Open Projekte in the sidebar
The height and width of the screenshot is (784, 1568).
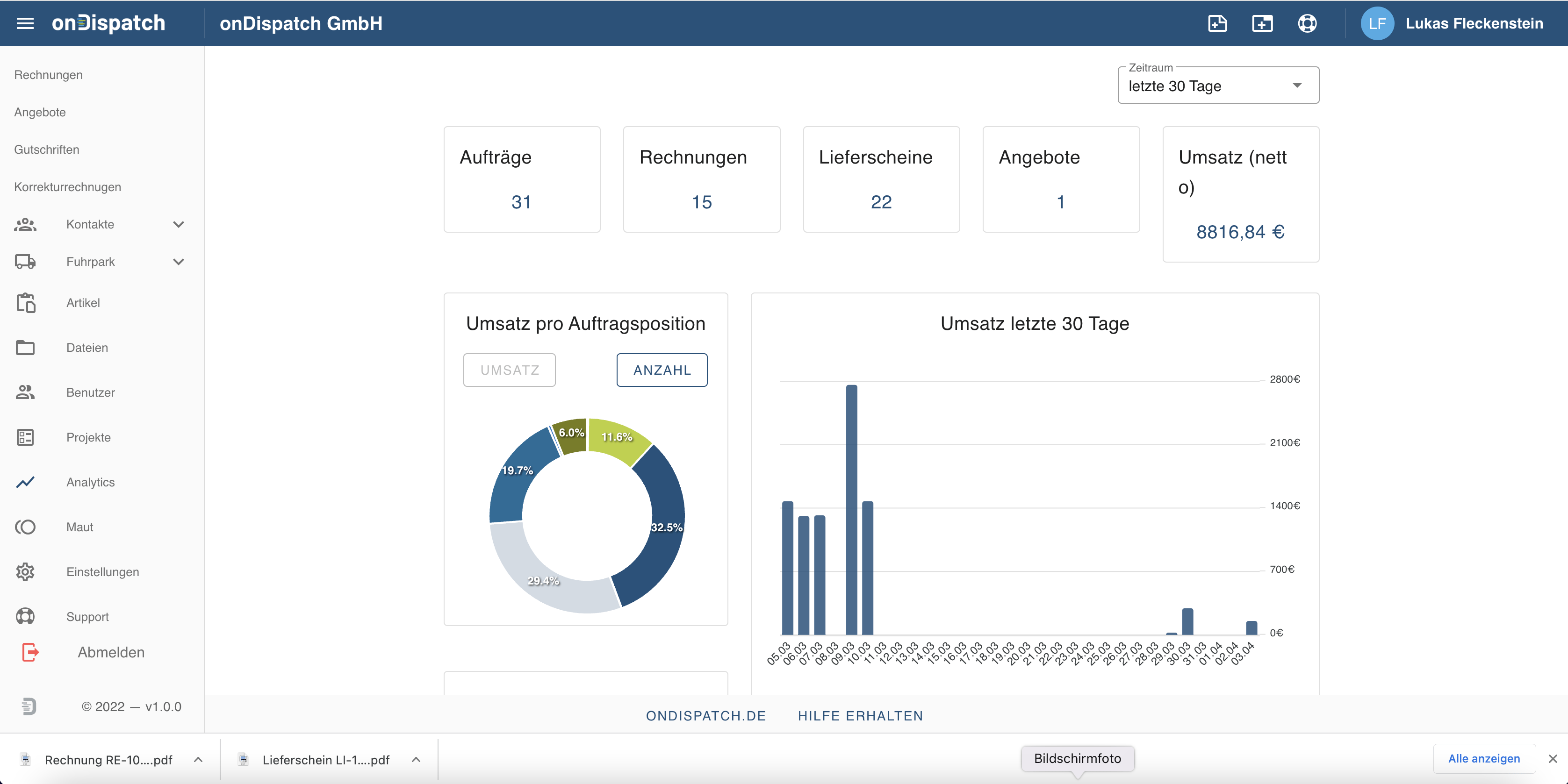(88, 437)
